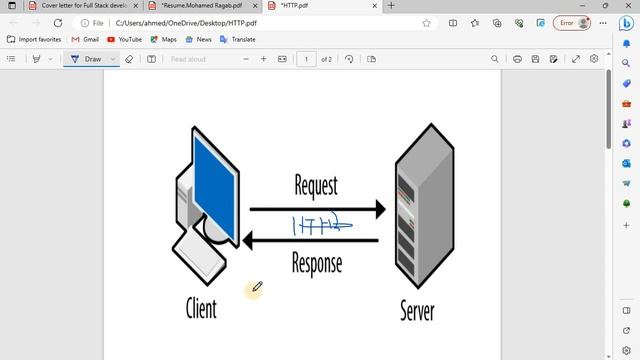Save the PDF

pos(536,59)
